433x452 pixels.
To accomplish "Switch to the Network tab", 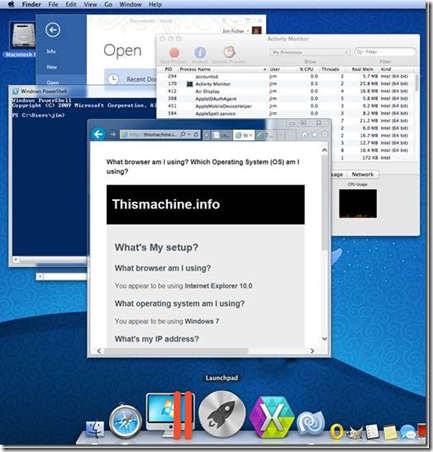I will [362, 174].
